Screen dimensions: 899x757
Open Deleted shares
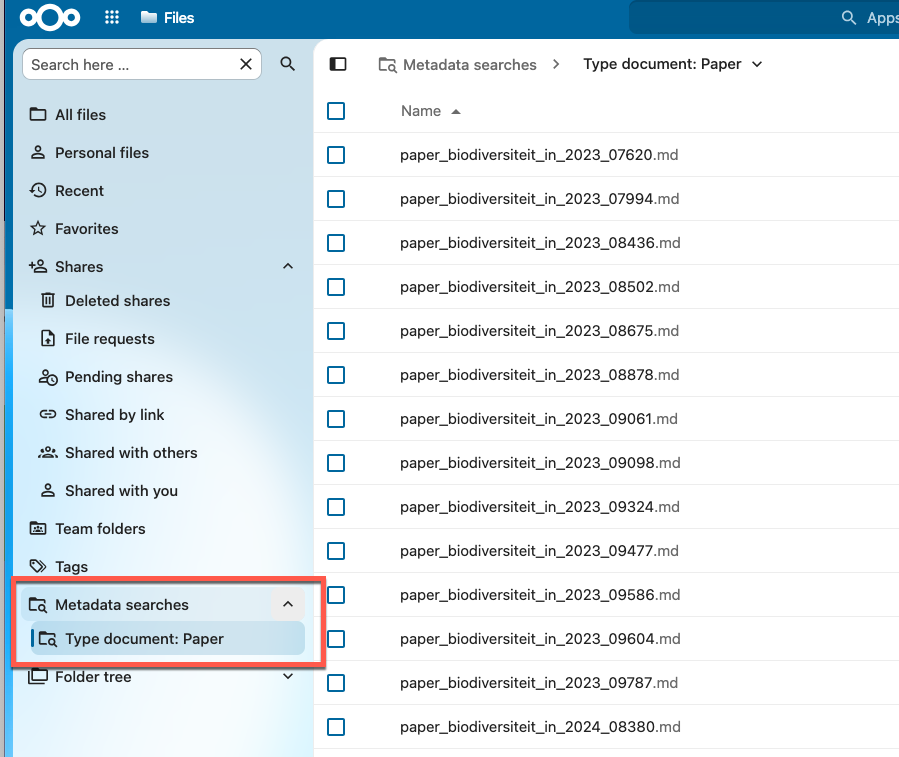[167, 301]
